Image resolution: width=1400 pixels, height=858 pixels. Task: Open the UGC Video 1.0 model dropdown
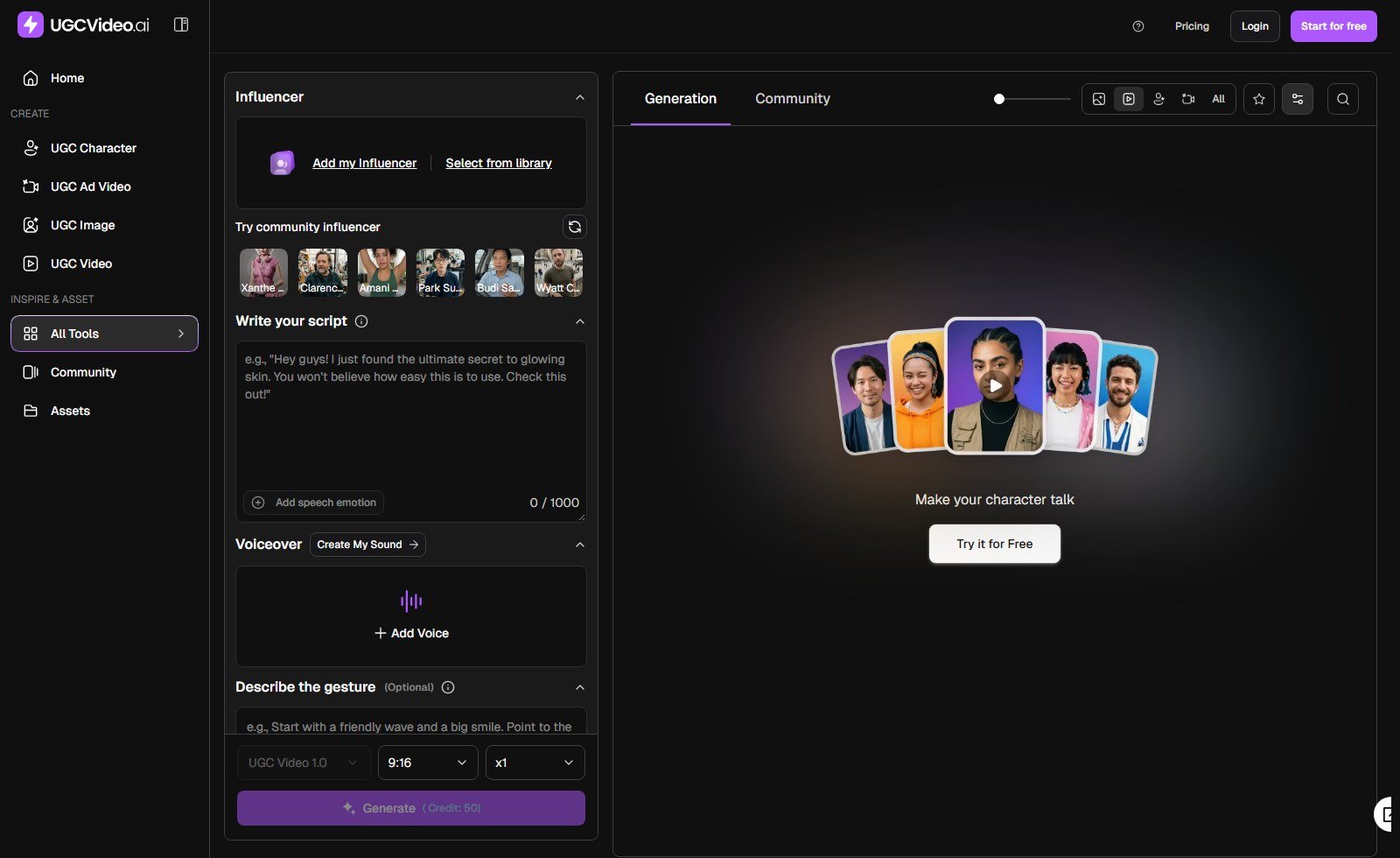[x=304, y=763]
